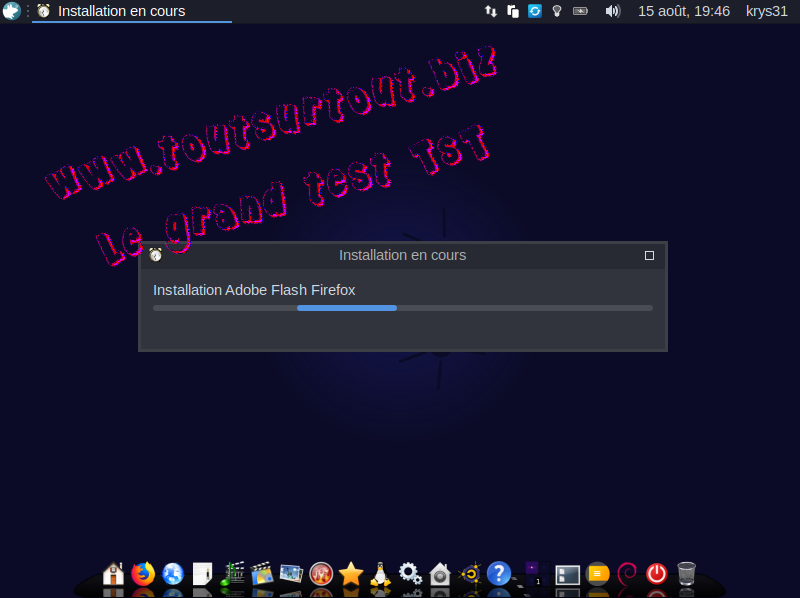Click the light bulb tray icon

[x=557, y=11]
